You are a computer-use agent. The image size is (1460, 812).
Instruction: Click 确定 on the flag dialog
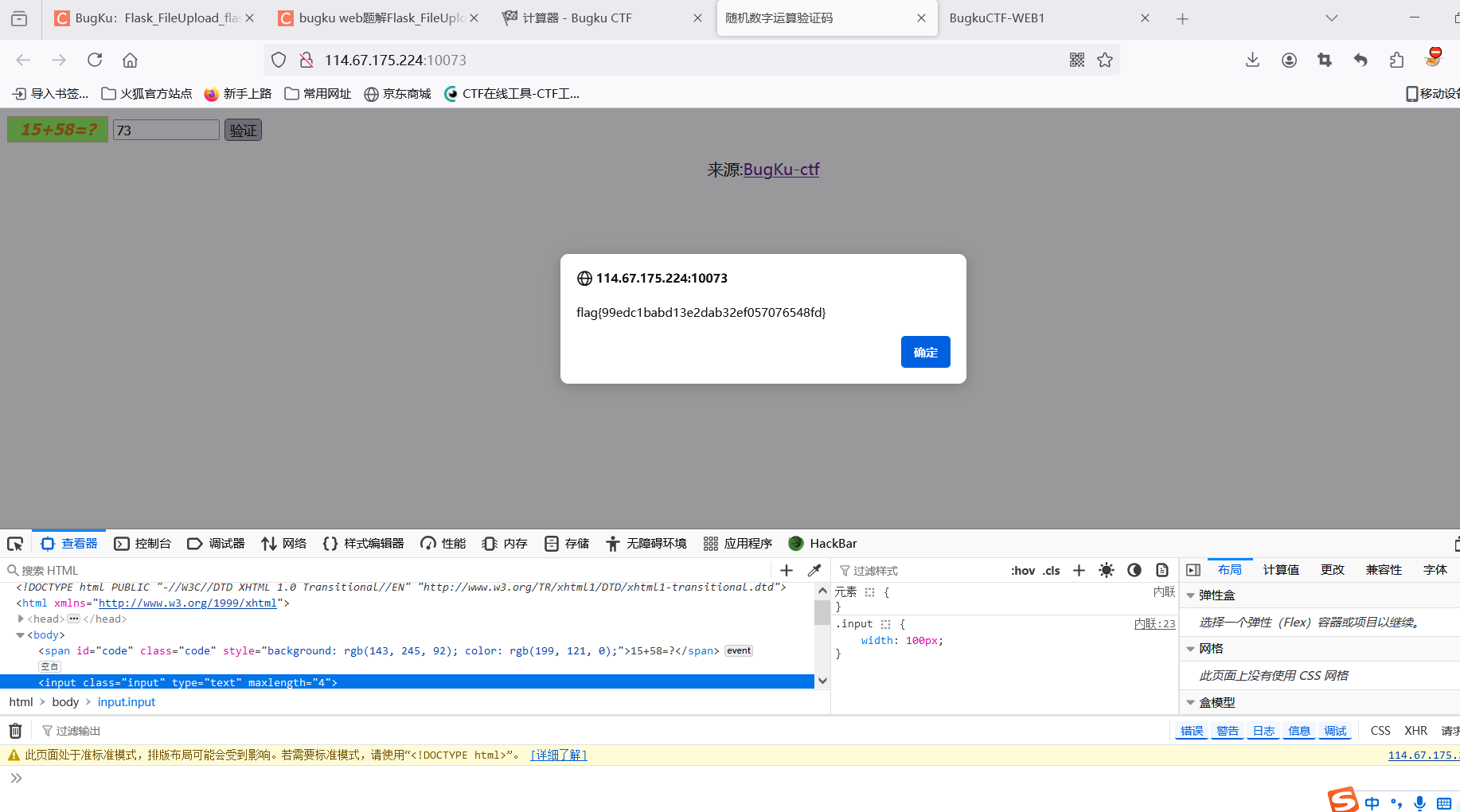(925, 351)
